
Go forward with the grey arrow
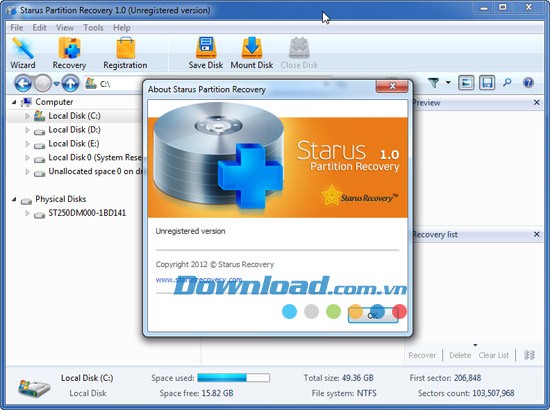[x=43, y=83]
